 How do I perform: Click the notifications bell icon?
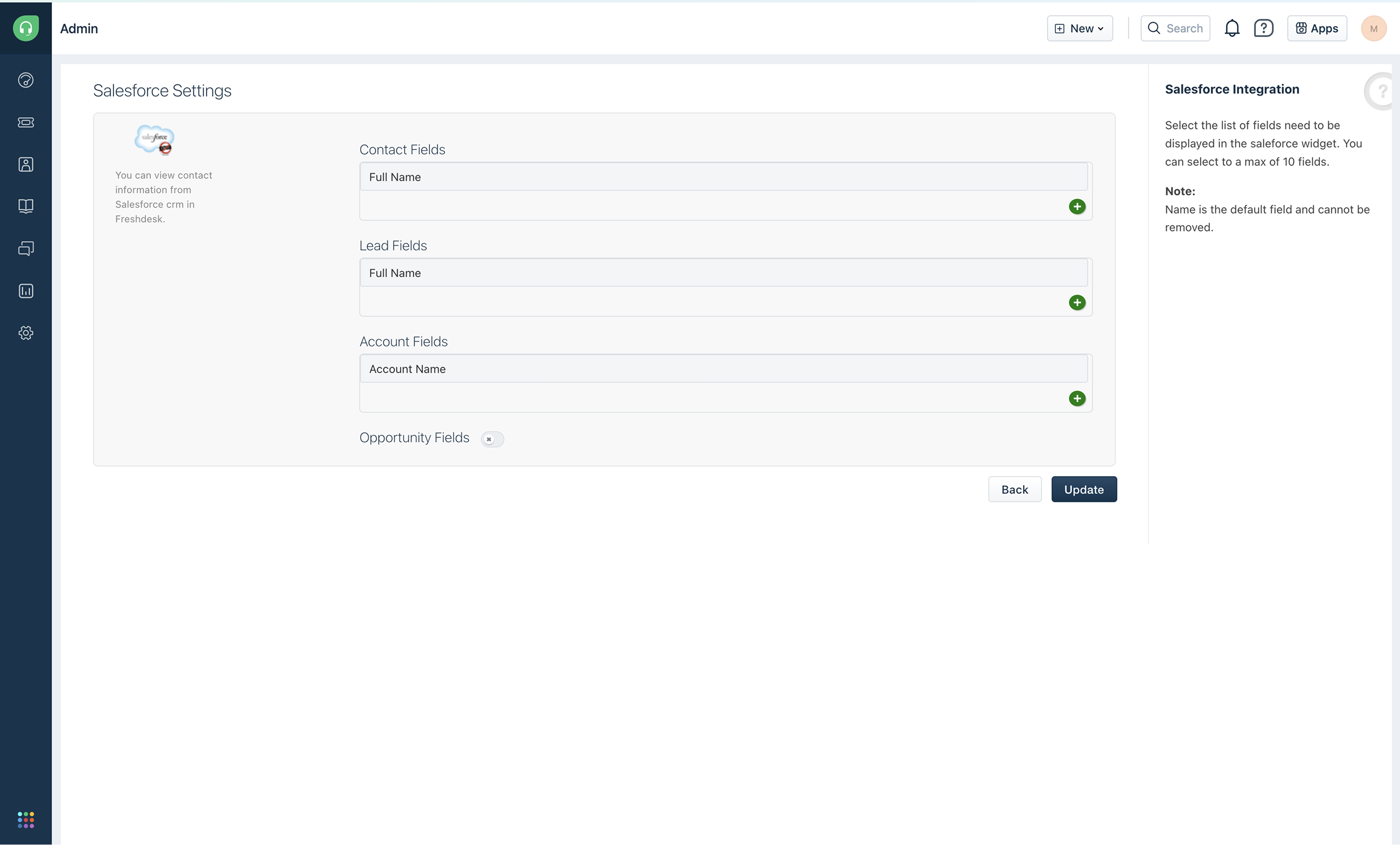[1231, 29]
